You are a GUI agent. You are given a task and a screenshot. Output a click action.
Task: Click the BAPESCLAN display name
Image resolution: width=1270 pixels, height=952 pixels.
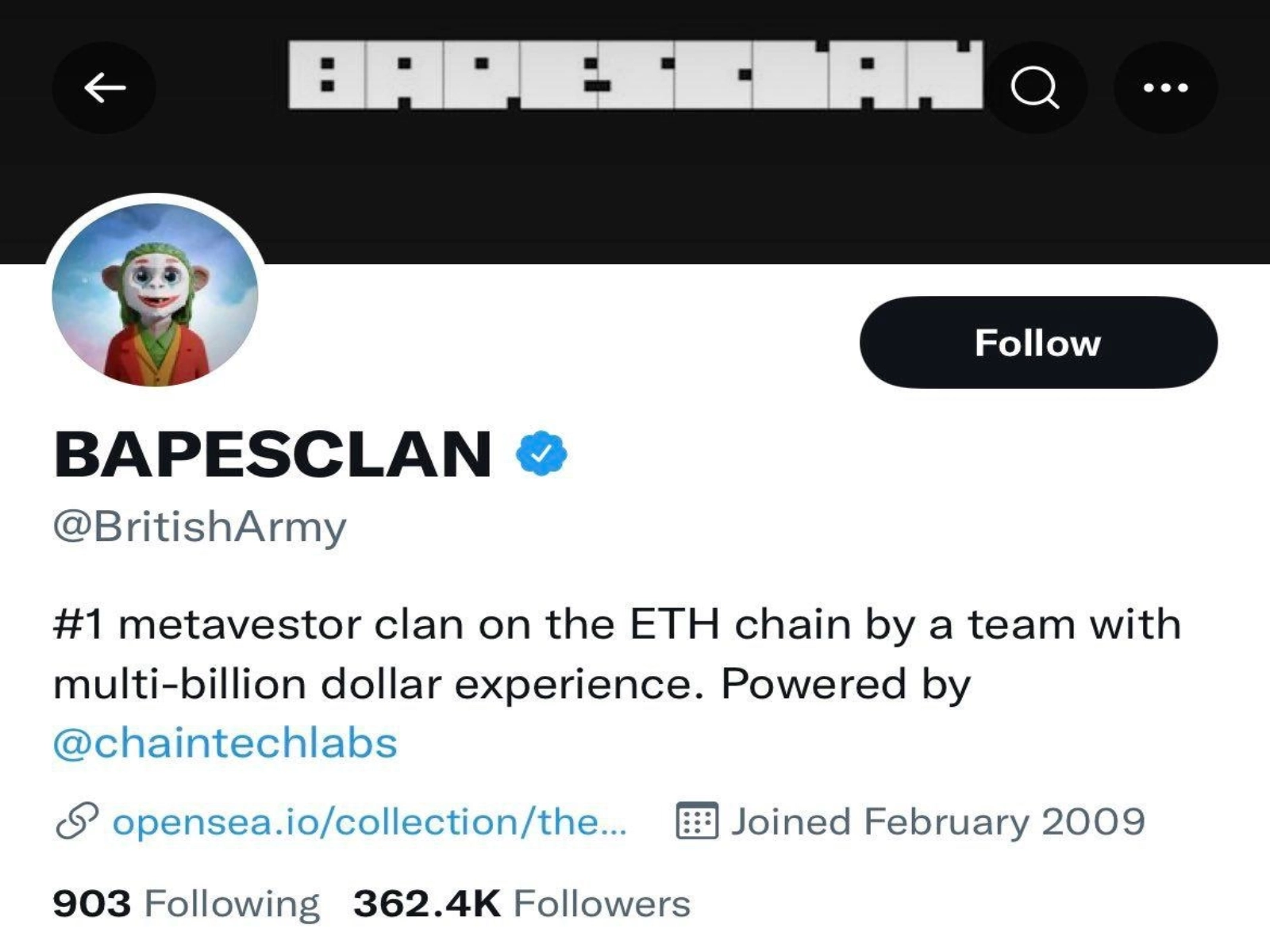[273, 454]
